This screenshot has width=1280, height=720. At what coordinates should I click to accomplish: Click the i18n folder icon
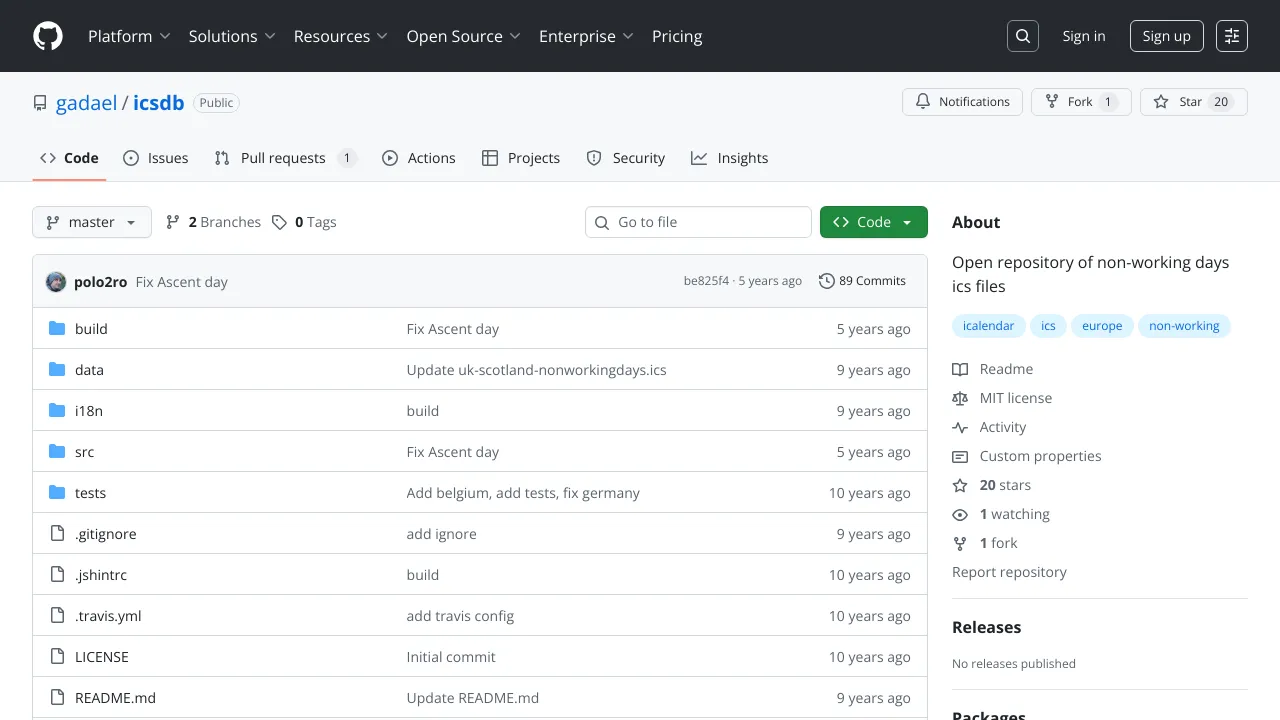57,410
